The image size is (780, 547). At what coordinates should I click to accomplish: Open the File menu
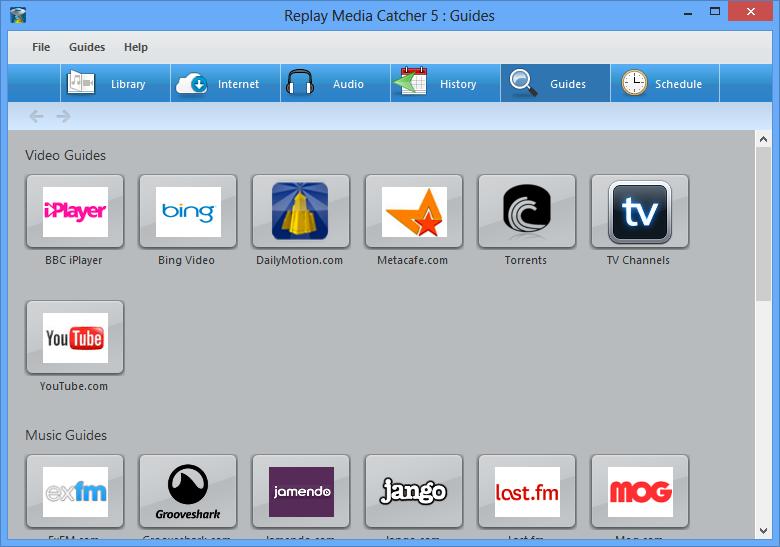pyautogui.click(x=41, y=47)
